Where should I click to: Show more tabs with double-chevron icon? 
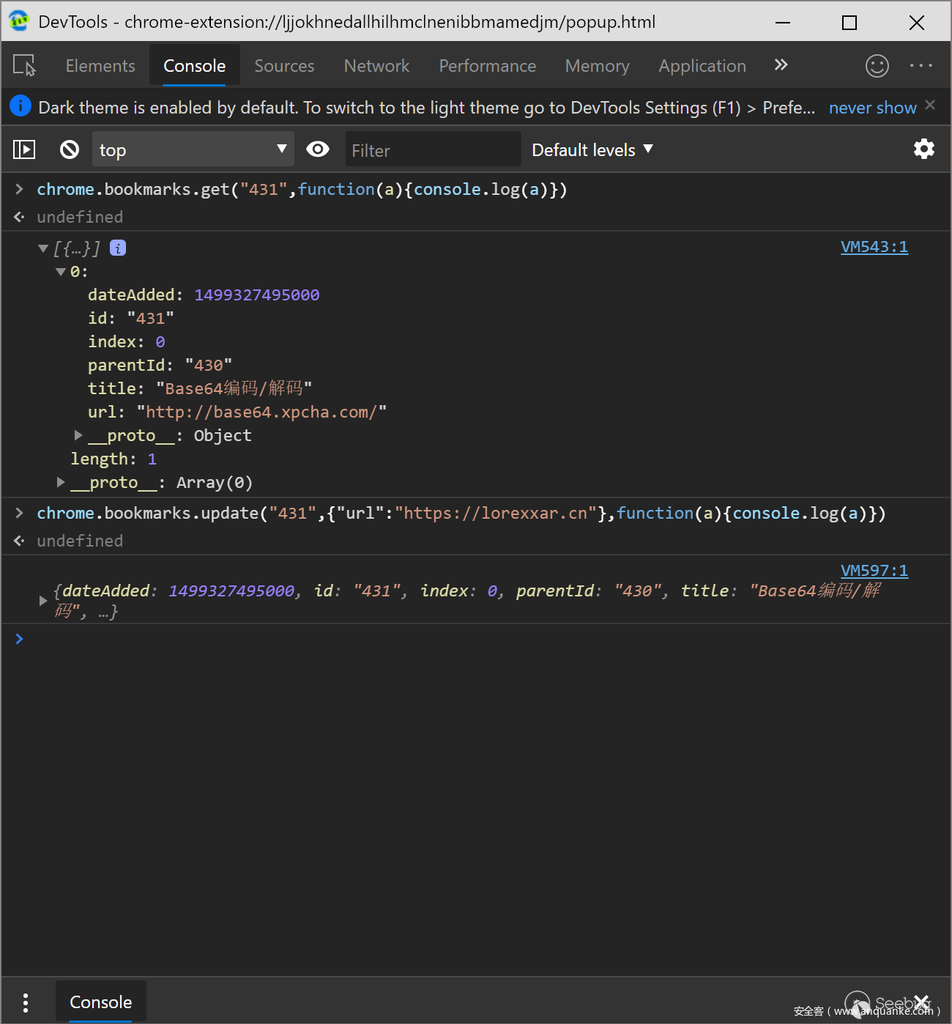(x=781, y=66)
